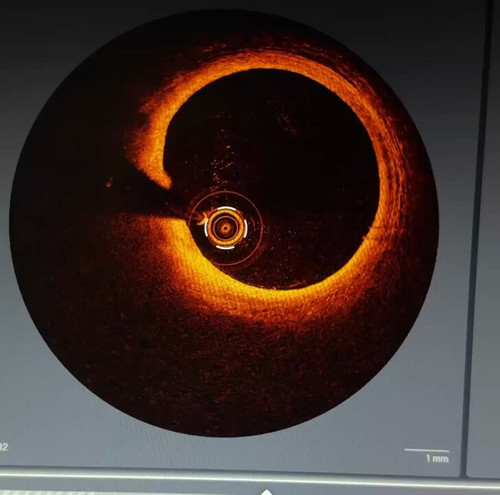Click the "1 mm" scale bar label
500x495 pixels.
437,459
